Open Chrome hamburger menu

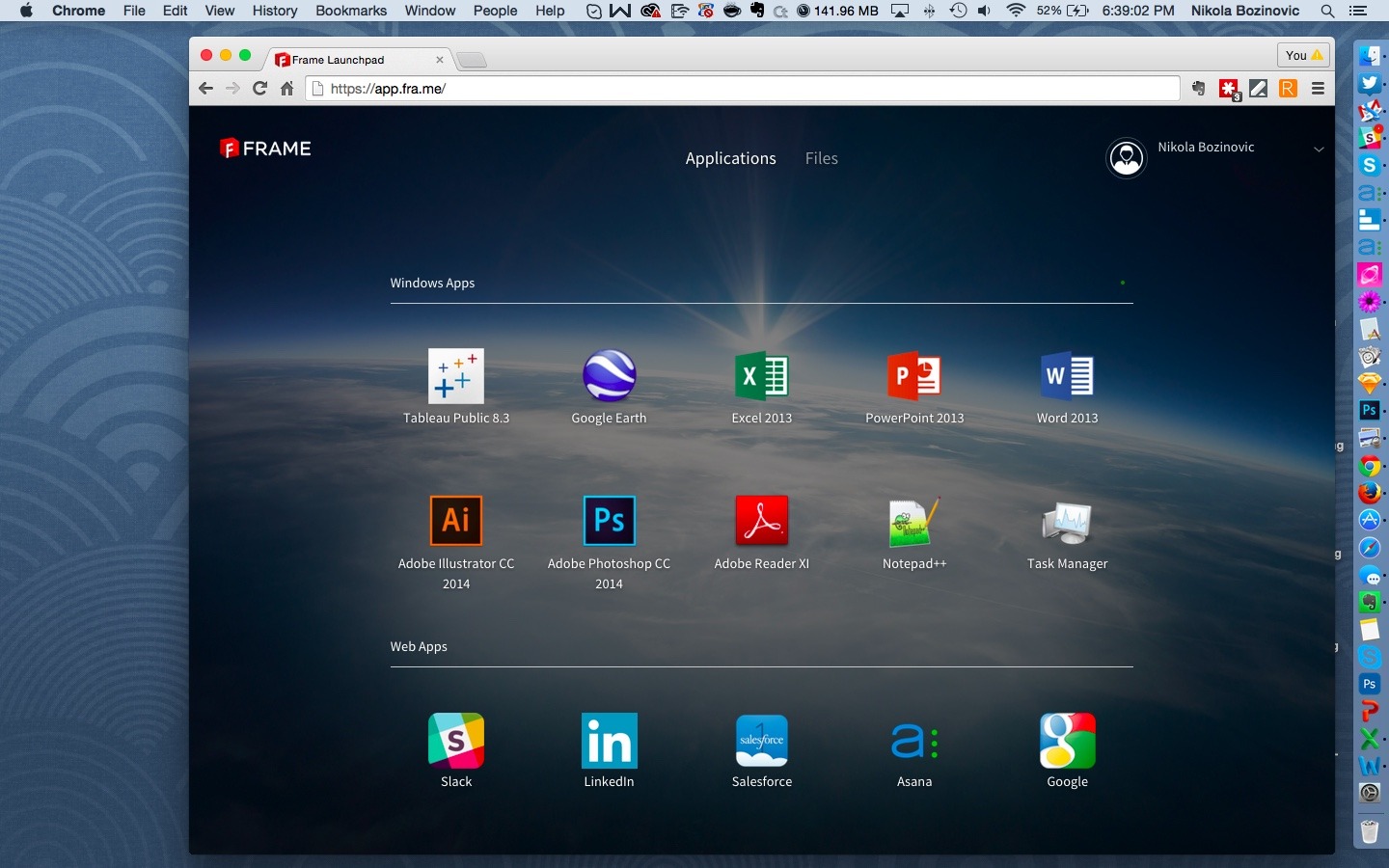pos(1318,89)
